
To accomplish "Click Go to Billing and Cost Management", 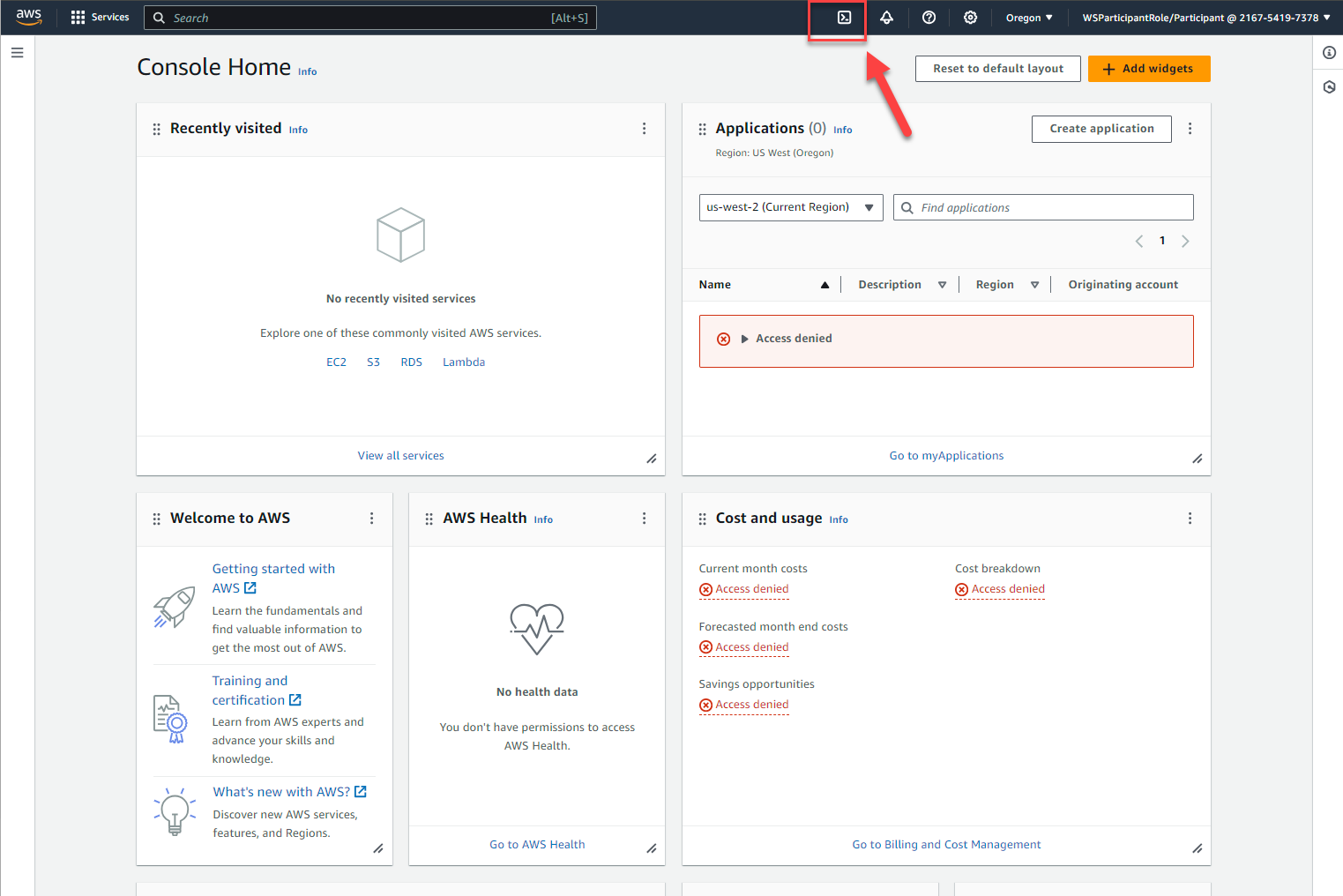I will click(x=946, y=845).
